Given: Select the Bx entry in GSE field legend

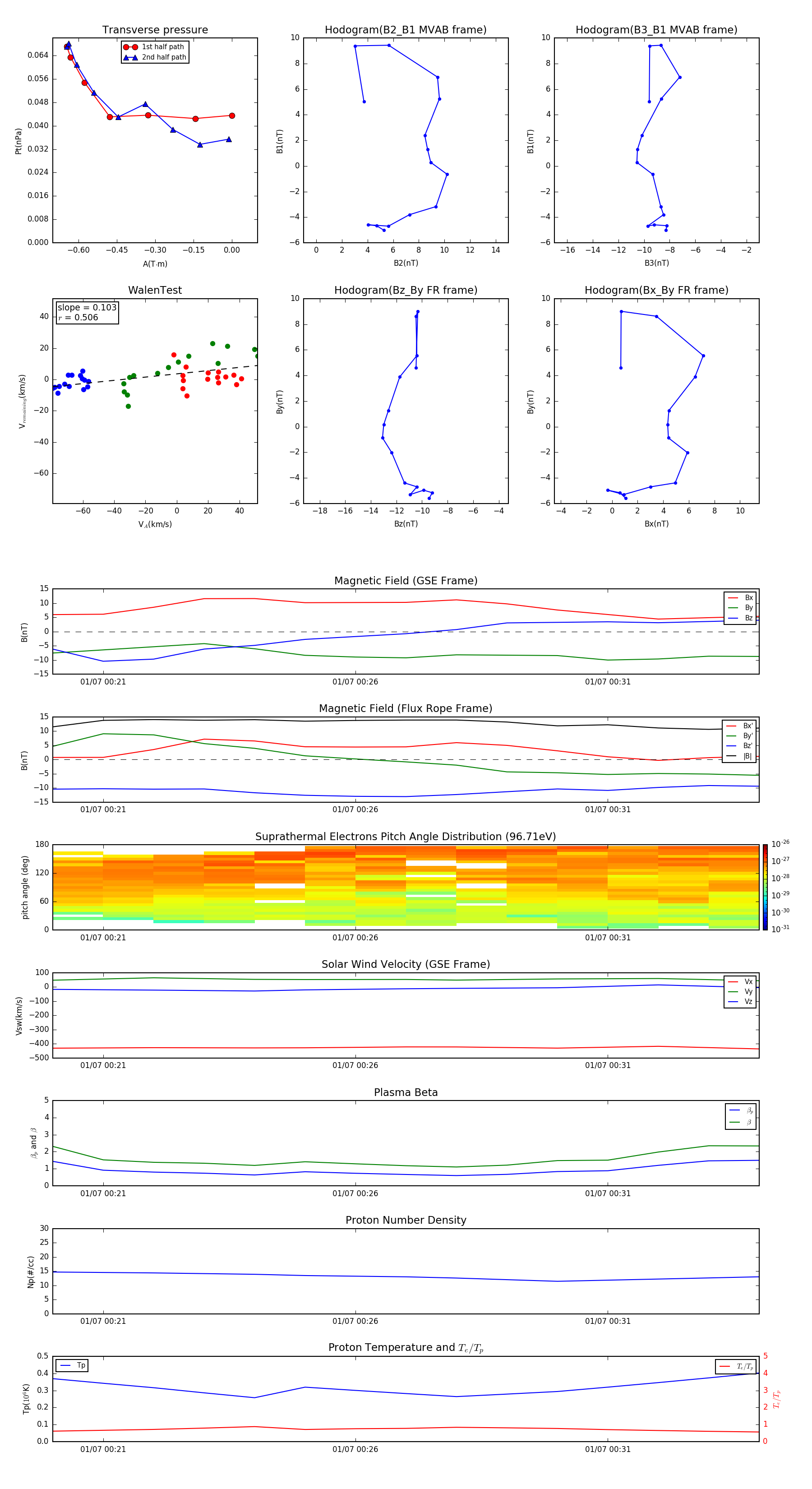Looking at the screenshot, I should pyautogui.click(x=741, y=598).
